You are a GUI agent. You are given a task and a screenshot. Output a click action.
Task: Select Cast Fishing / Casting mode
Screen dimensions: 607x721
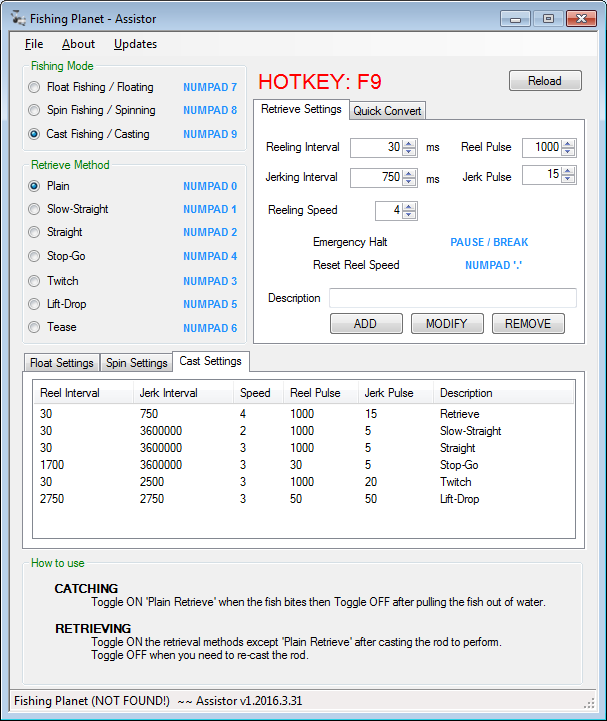[89, 134]
